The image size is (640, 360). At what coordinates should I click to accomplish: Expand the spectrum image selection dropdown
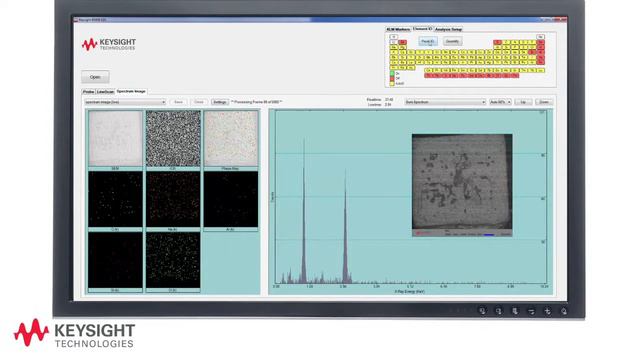coord(125,102)
